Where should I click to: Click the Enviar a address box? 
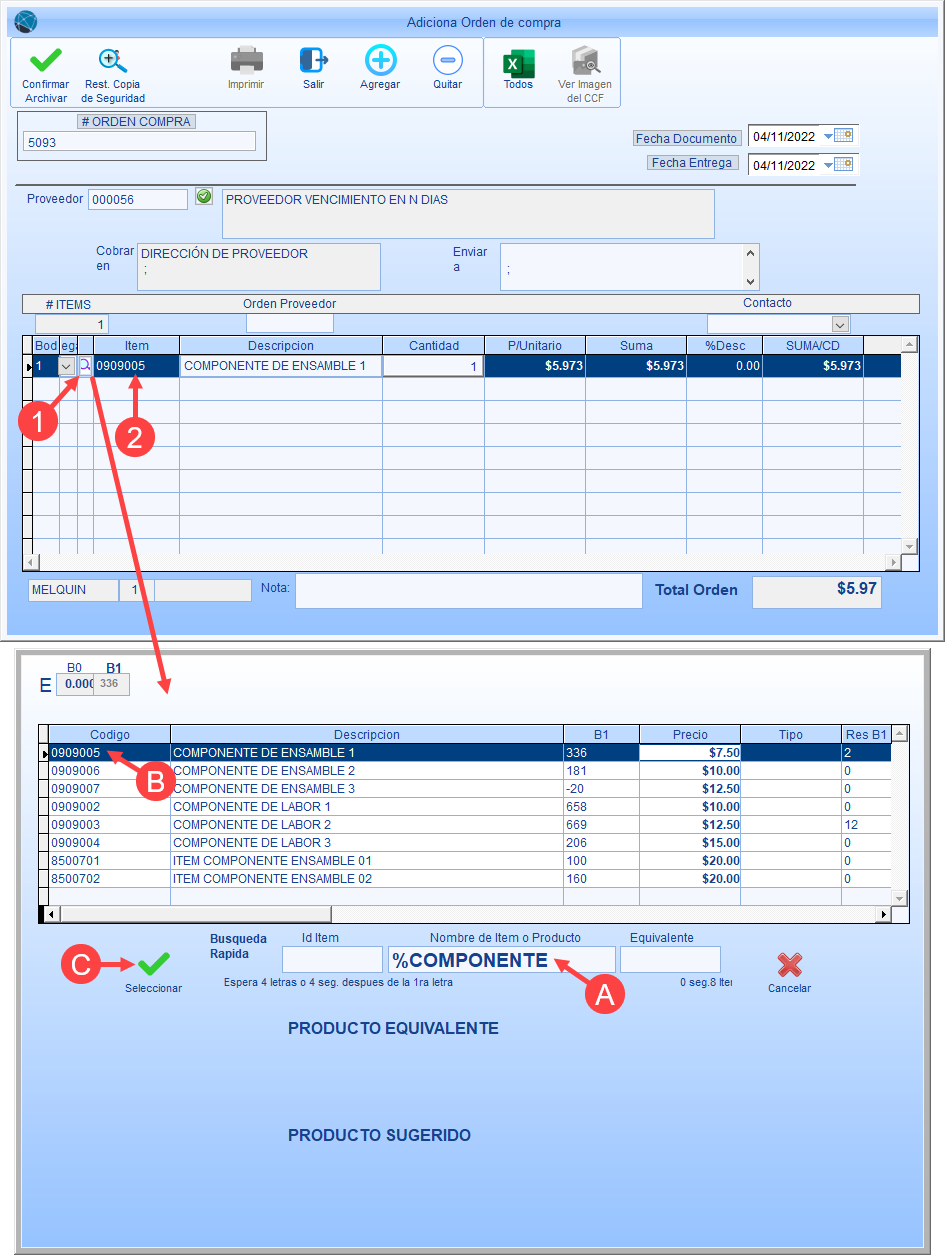click(622, 267)
